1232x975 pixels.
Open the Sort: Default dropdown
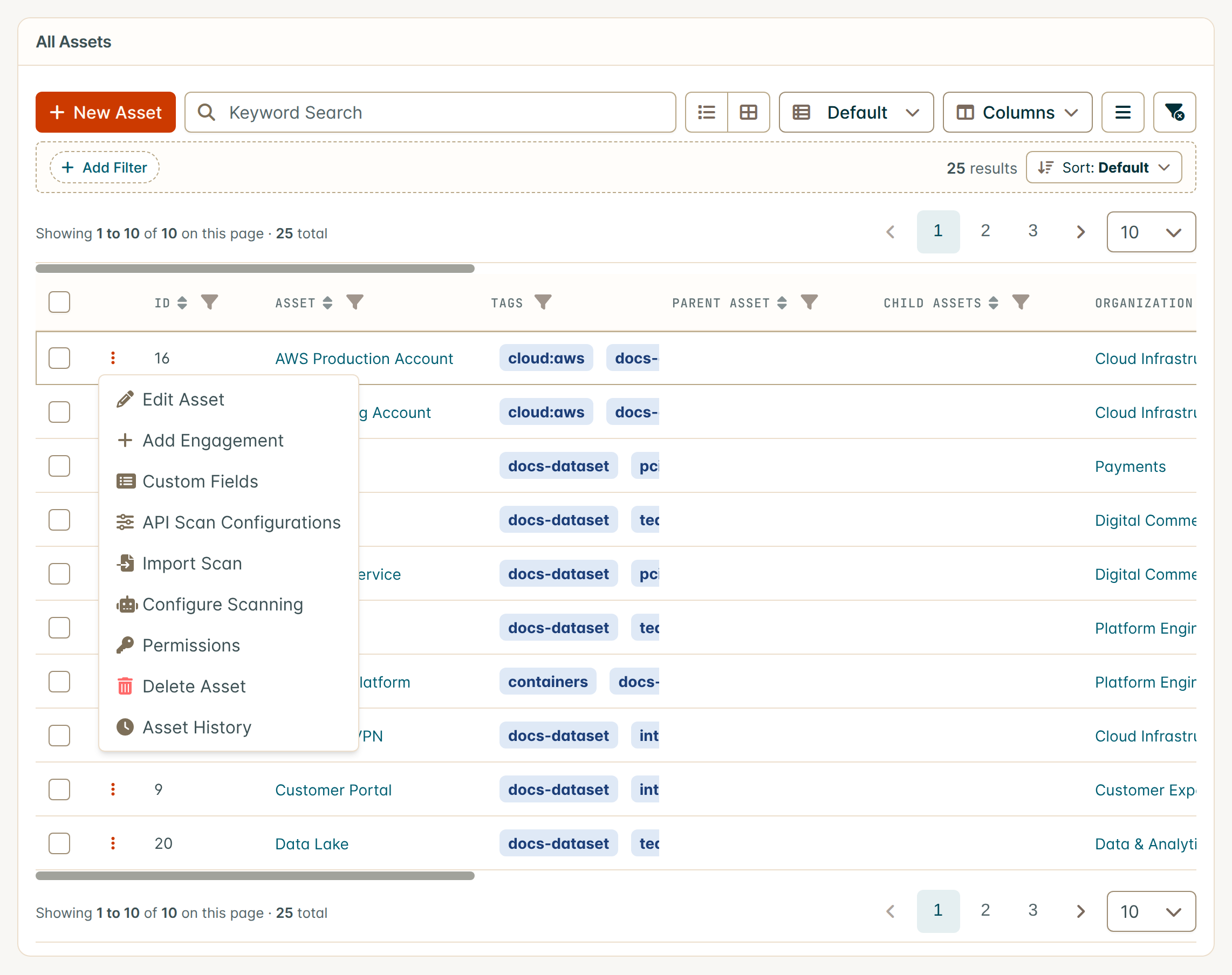point(1104,167)
